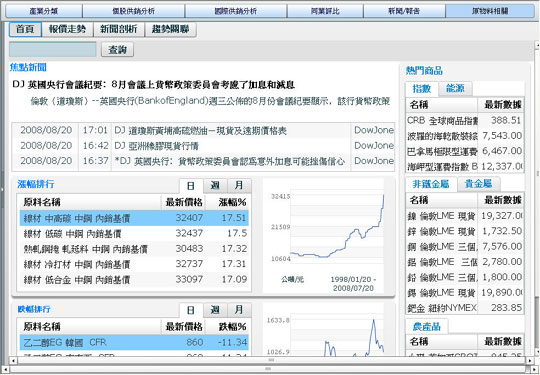
Task: Open the 國際供銷分析 top tab
Action: 236,11
